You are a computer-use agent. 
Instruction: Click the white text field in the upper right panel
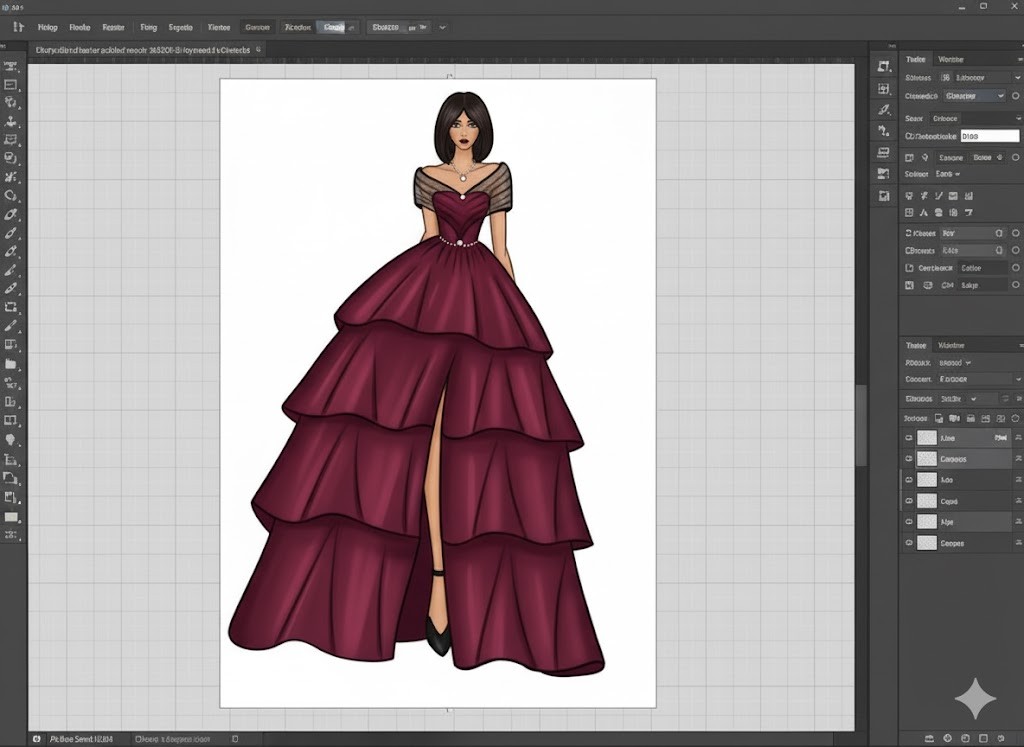pyautogui.click(x=989, y=136)
